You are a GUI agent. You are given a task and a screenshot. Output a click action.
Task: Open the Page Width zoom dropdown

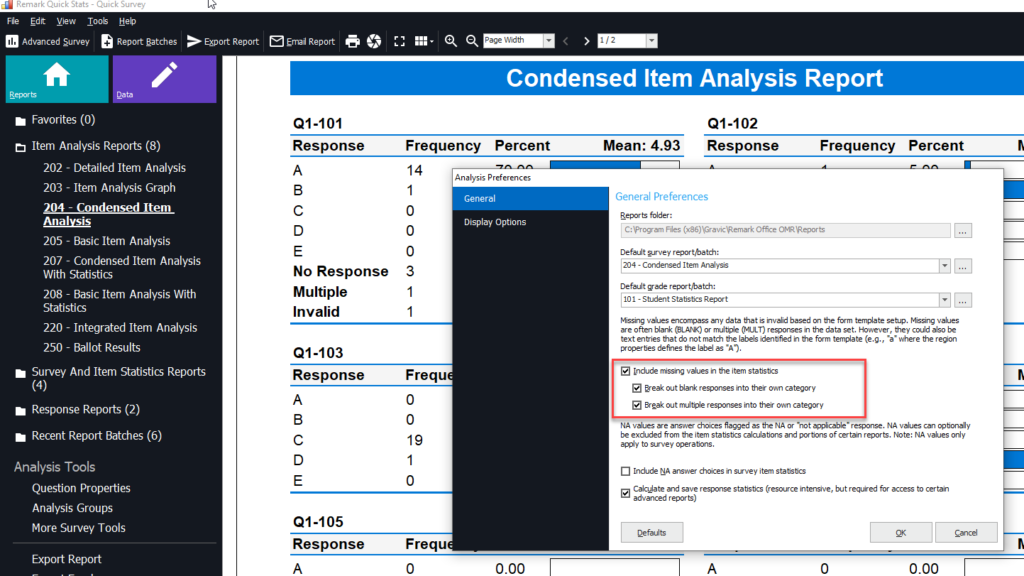(549, 40)
